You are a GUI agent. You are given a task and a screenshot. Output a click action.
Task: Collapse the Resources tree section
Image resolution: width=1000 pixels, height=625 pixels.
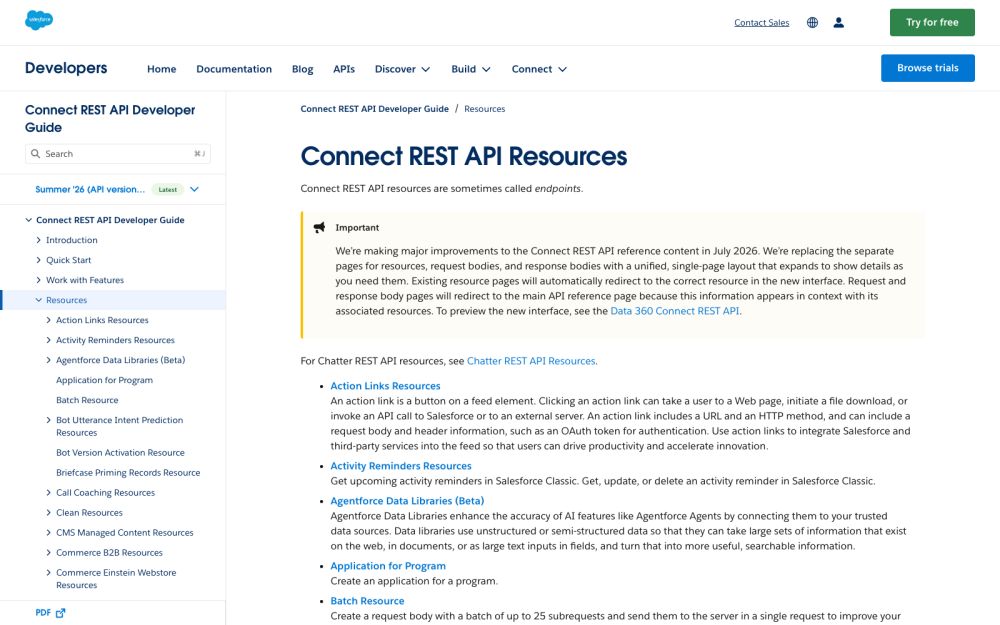tap(38, 300)
